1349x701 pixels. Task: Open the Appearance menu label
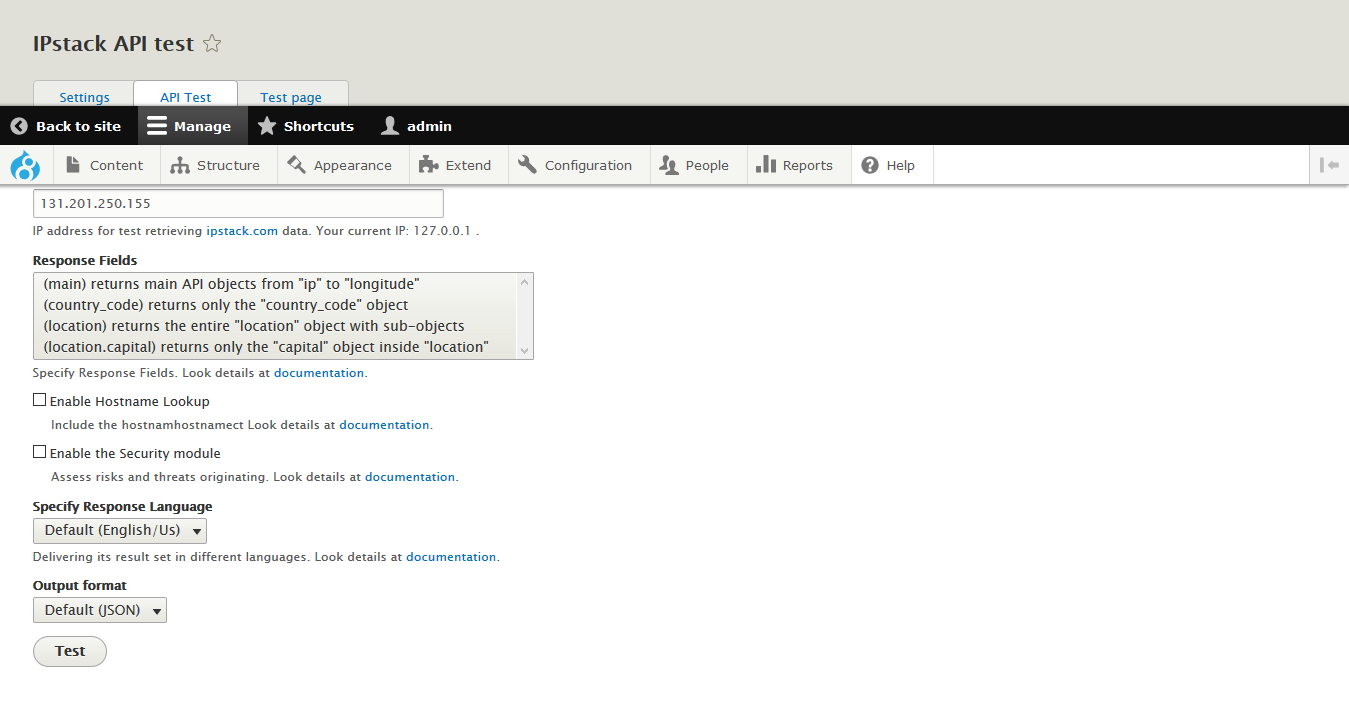tap(353, 166)
